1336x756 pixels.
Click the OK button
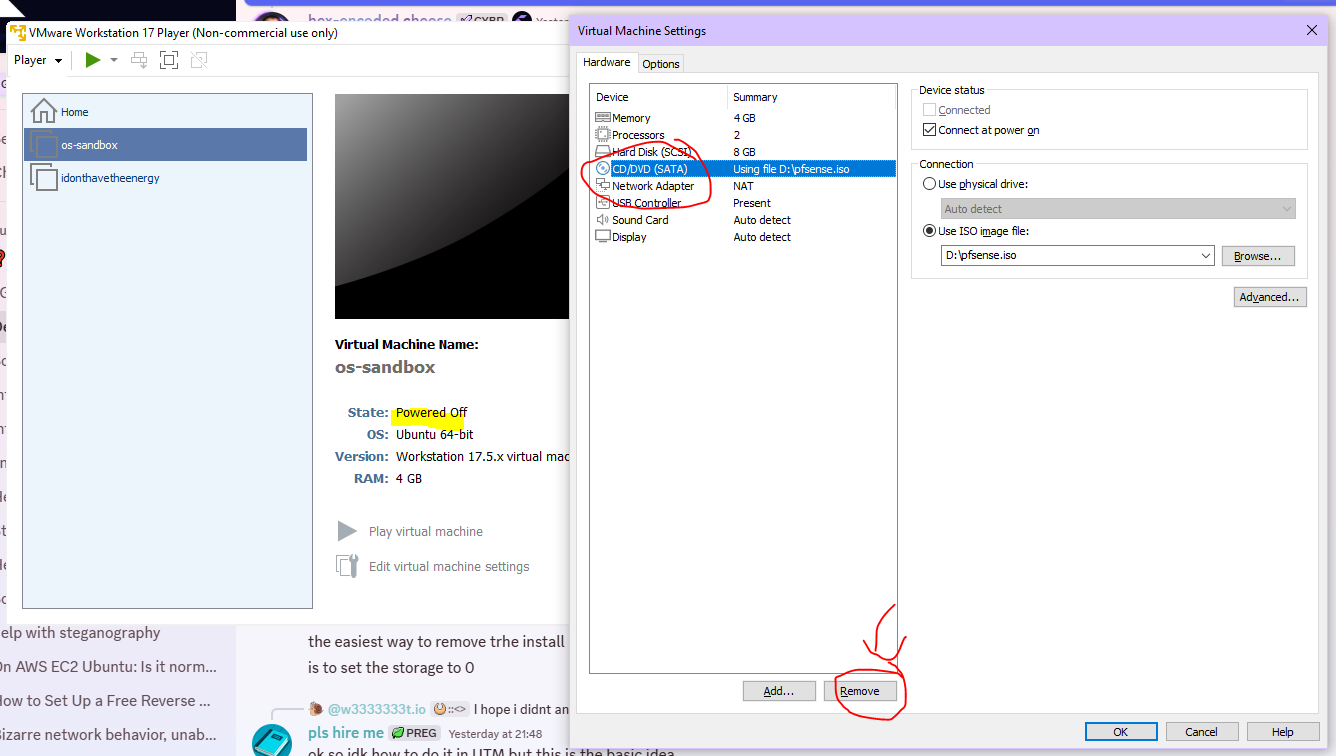pyautogui.click(x=1121, y=732)
